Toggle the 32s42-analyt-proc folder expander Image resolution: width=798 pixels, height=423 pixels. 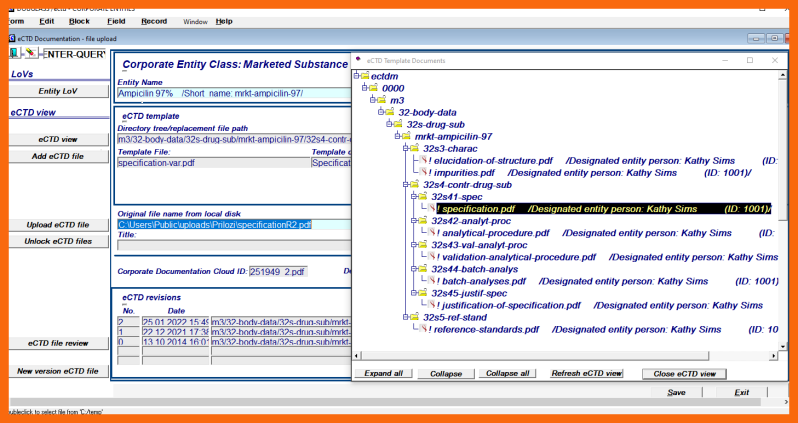point(414,221)
